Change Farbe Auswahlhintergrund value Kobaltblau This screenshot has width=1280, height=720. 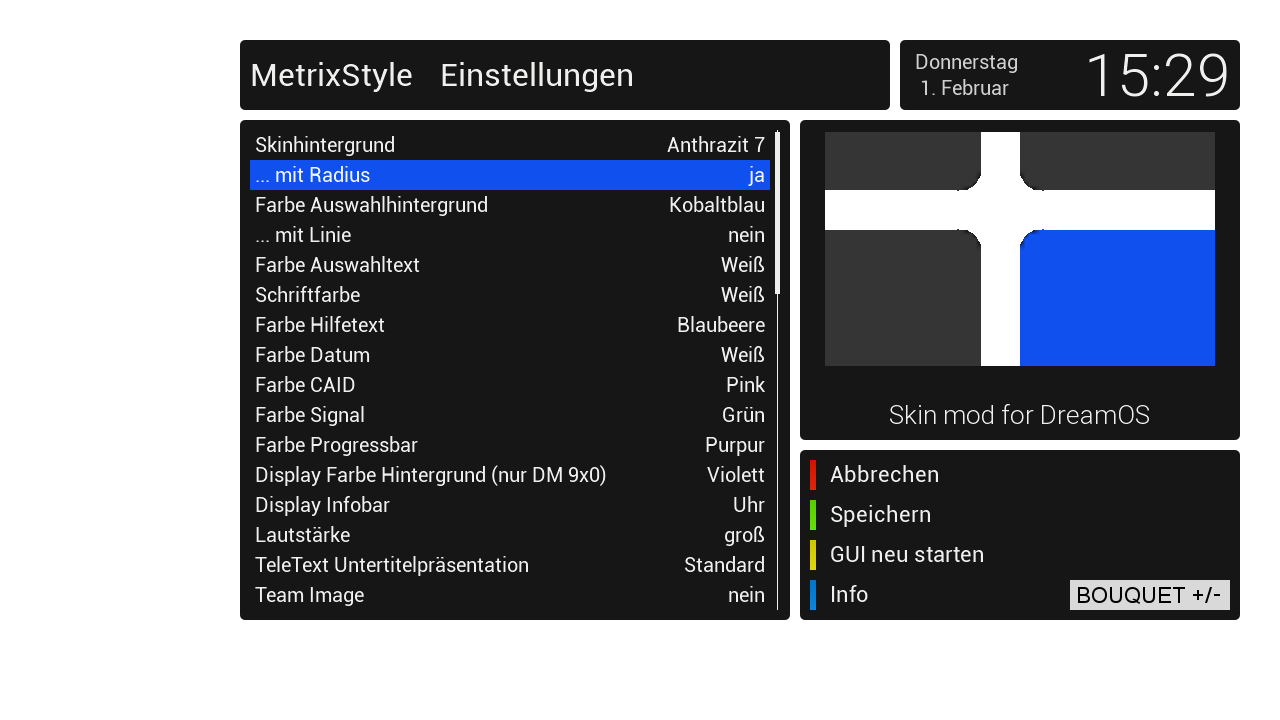coord(716,205)
